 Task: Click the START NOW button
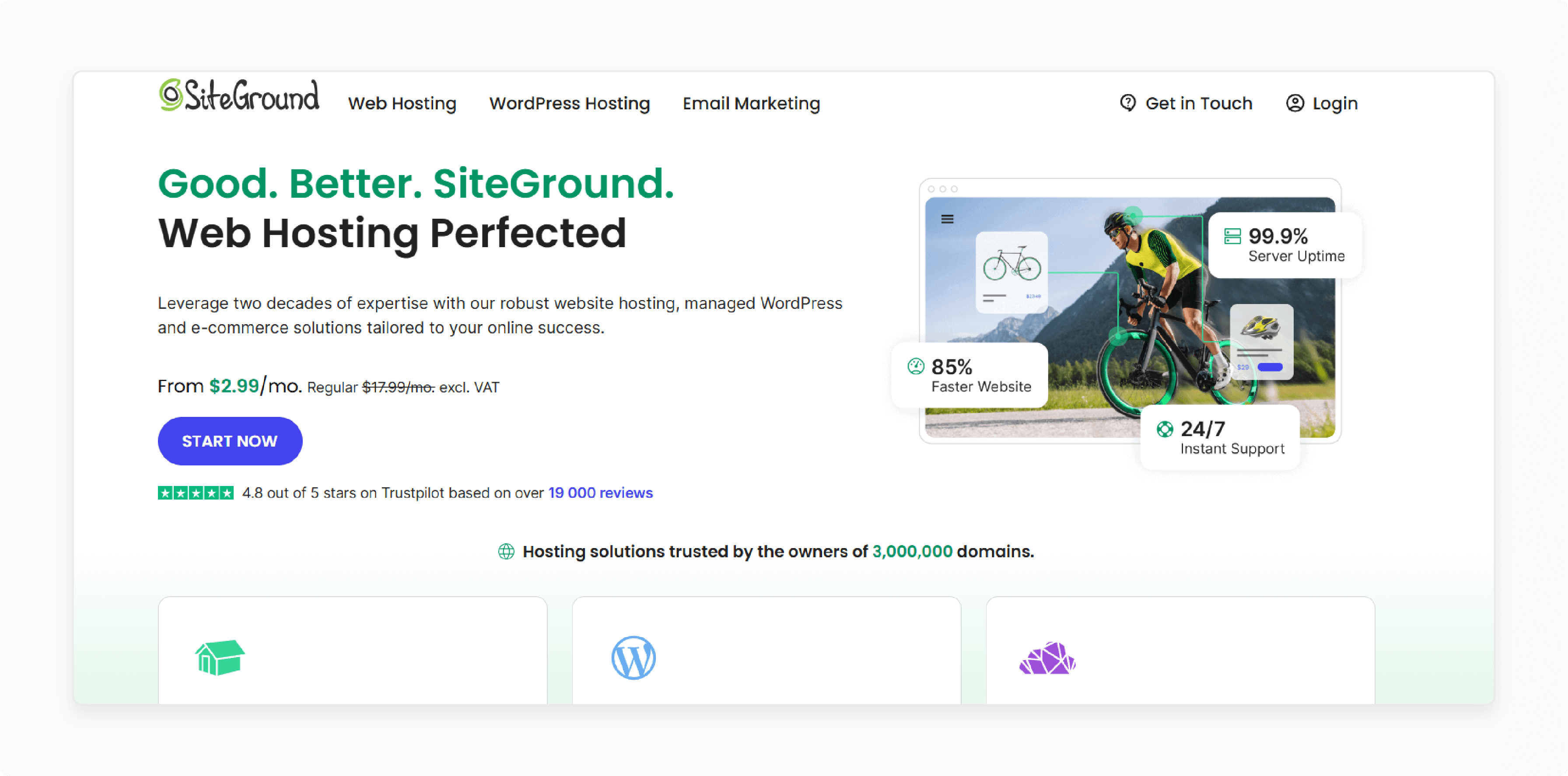230,441
